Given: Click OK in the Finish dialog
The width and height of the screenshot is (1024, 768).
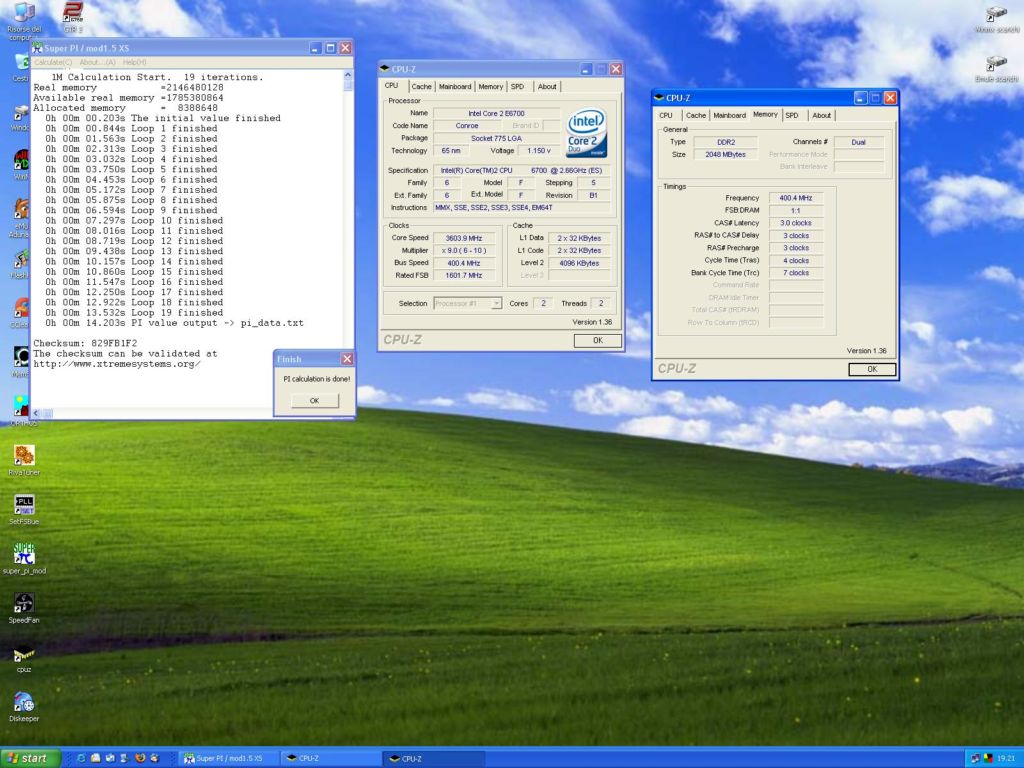Looking at the screenshot, I should 314,400.
